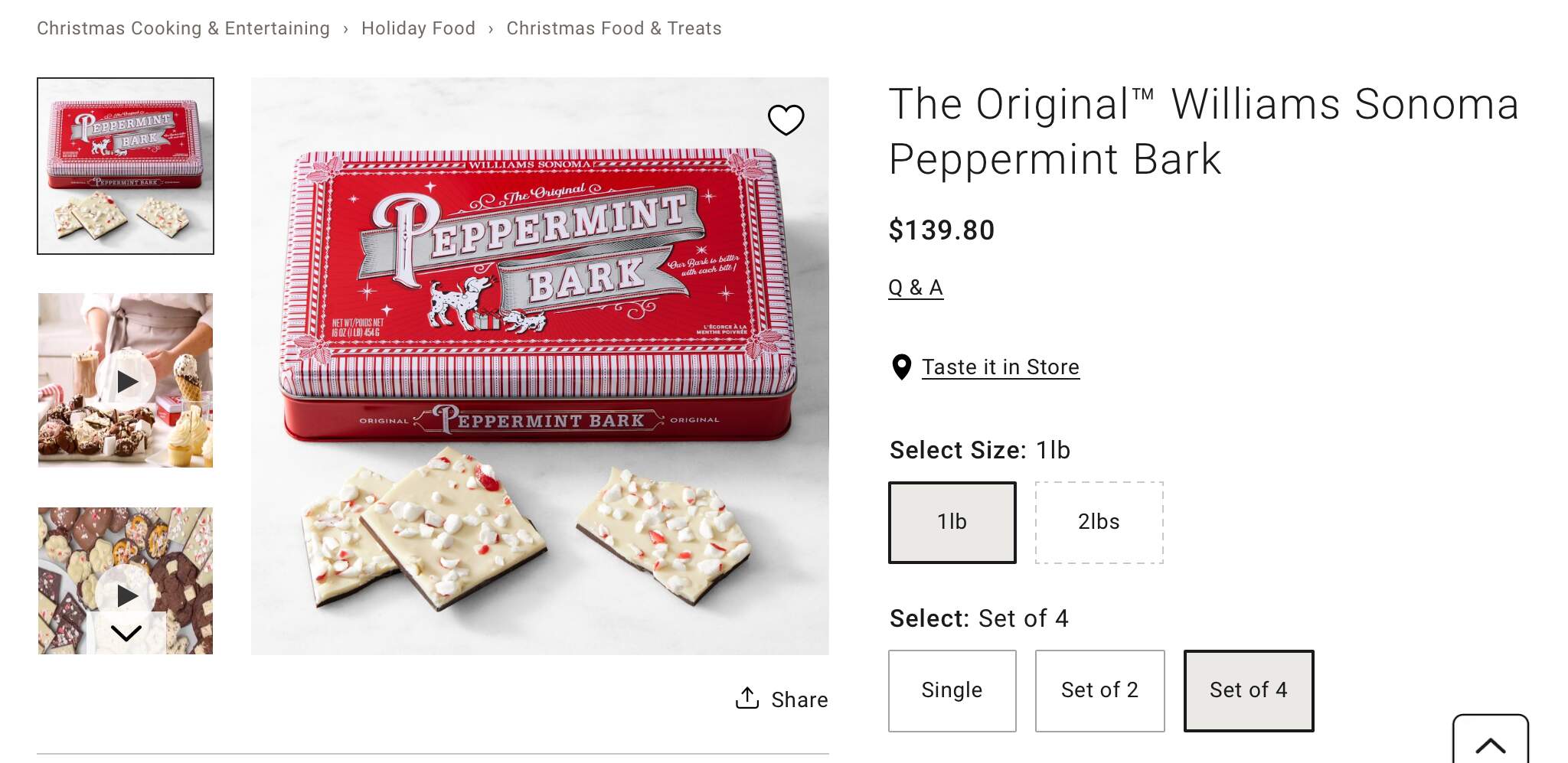
Task: Open Christmas Food & Treats breadcrumb
Action: coord(614,28)
